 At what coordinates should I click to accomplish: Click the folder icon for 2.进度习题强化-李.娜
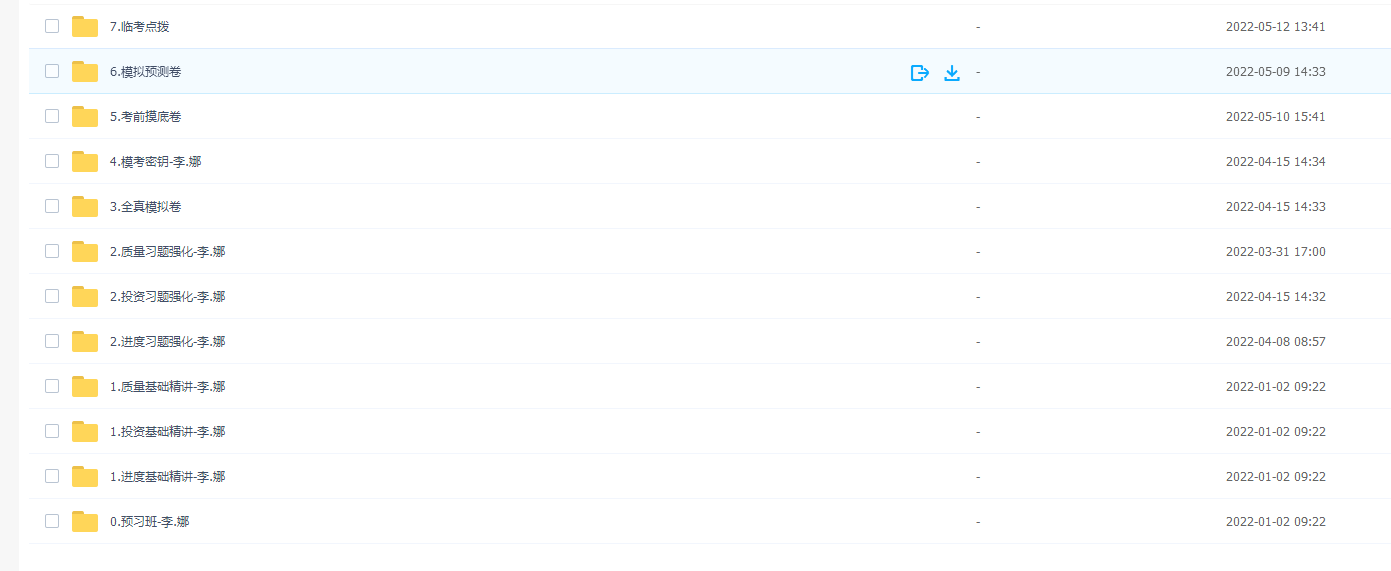pos(85,341)
